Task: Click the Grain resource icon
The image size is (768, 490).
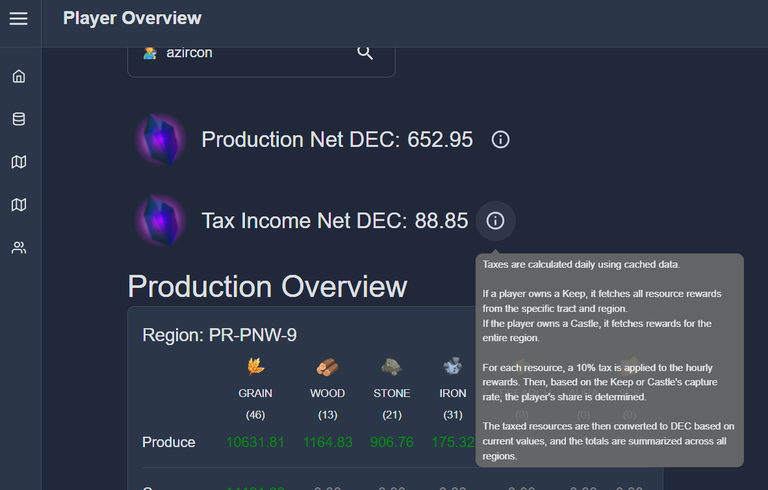Action: coord(256,367)
